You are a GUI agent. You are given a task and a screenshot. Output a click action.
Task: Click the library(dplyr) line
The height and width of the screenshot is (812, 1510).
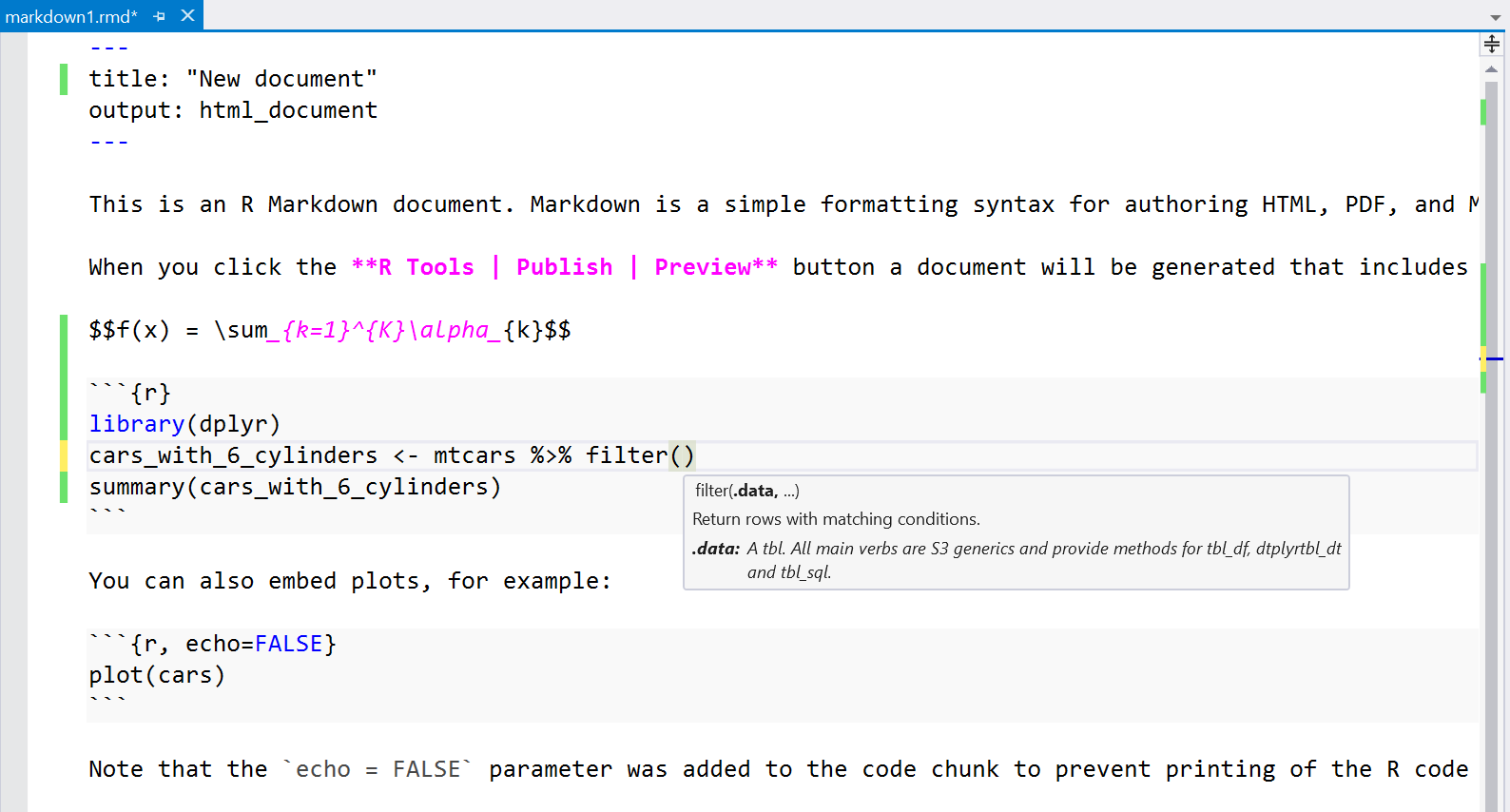click(x=184, y=424)
